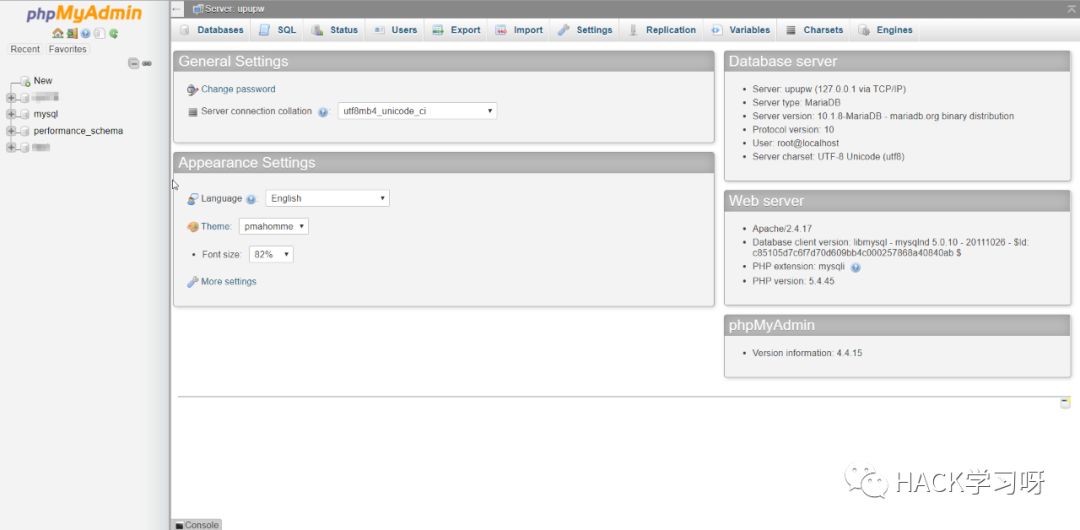Open the Databases tab

click(212, 30)
